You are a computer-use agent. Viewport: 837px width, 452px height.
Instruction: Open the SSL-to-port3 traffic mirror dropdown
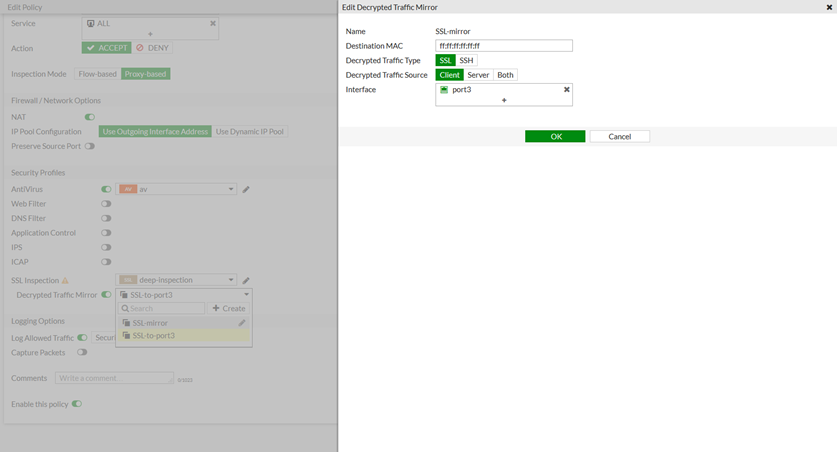[x=183, y=295]
